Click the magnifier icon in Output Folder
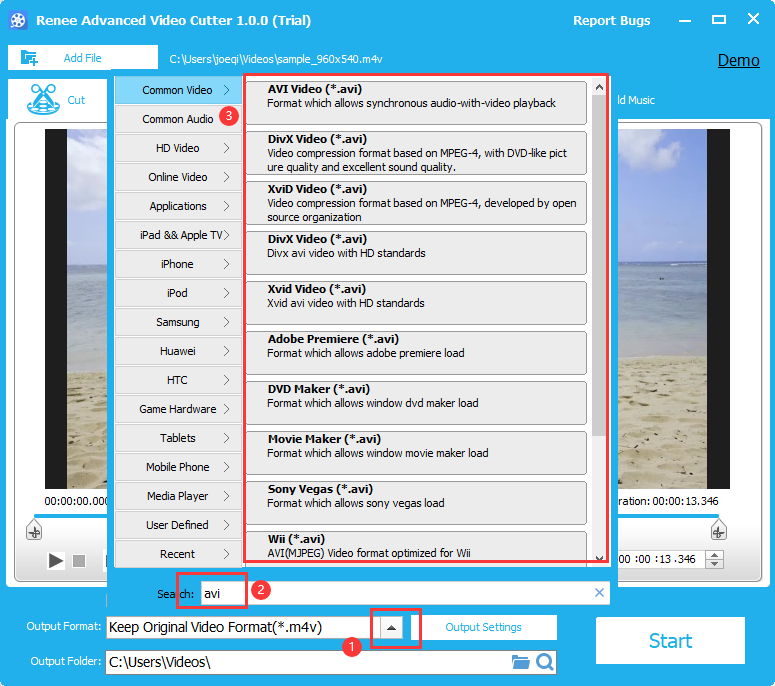This screenshot has height=686, width=775. tap(544, 662)
